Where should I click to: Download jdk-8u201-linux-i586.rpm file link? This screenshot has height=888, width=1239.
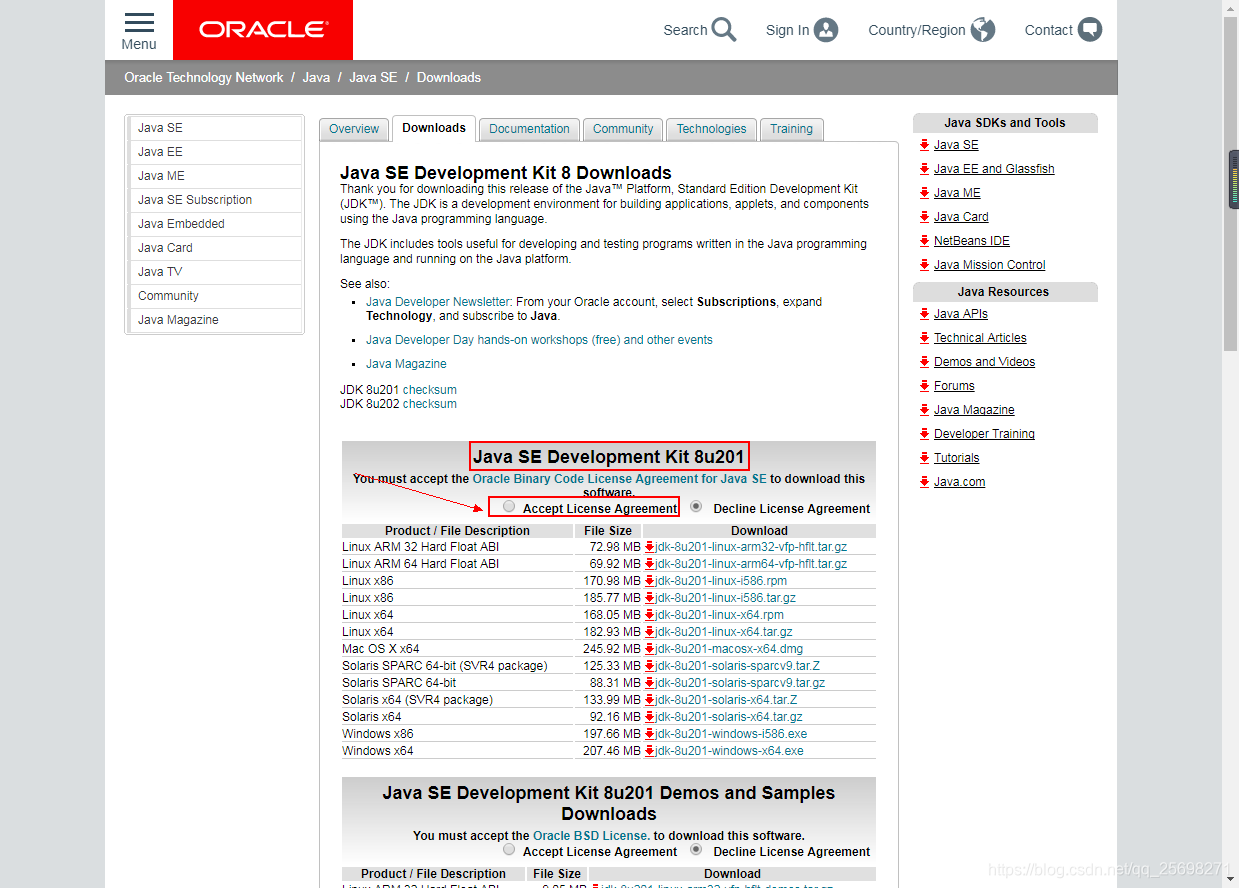(x=721, y=581)
